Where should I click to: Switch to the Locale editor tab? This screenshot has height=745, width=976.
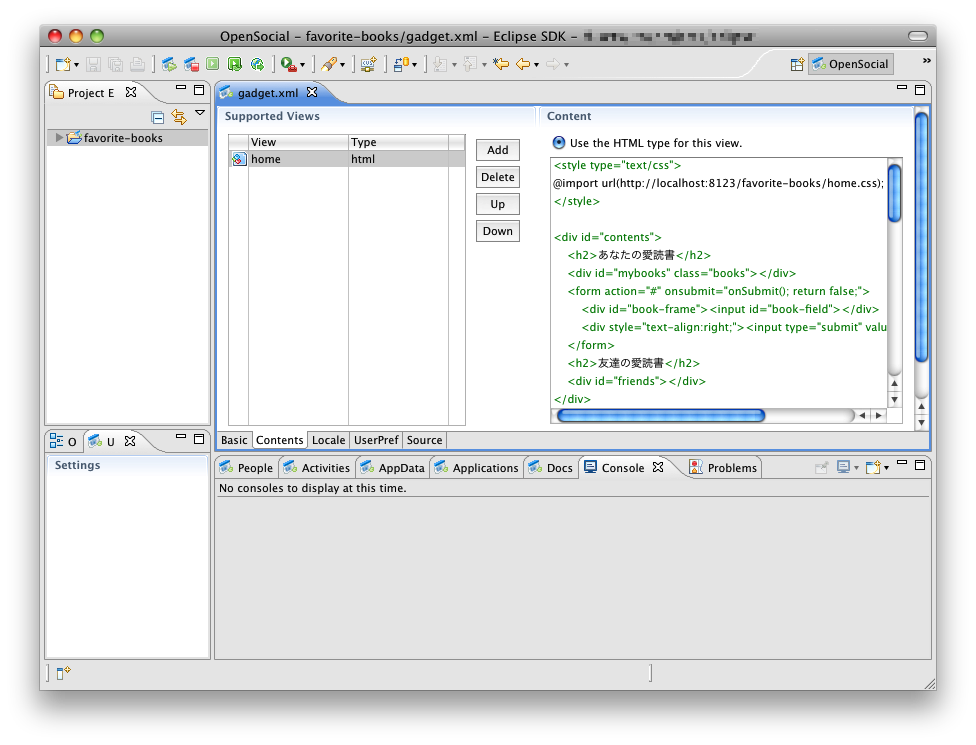point(329,440)
